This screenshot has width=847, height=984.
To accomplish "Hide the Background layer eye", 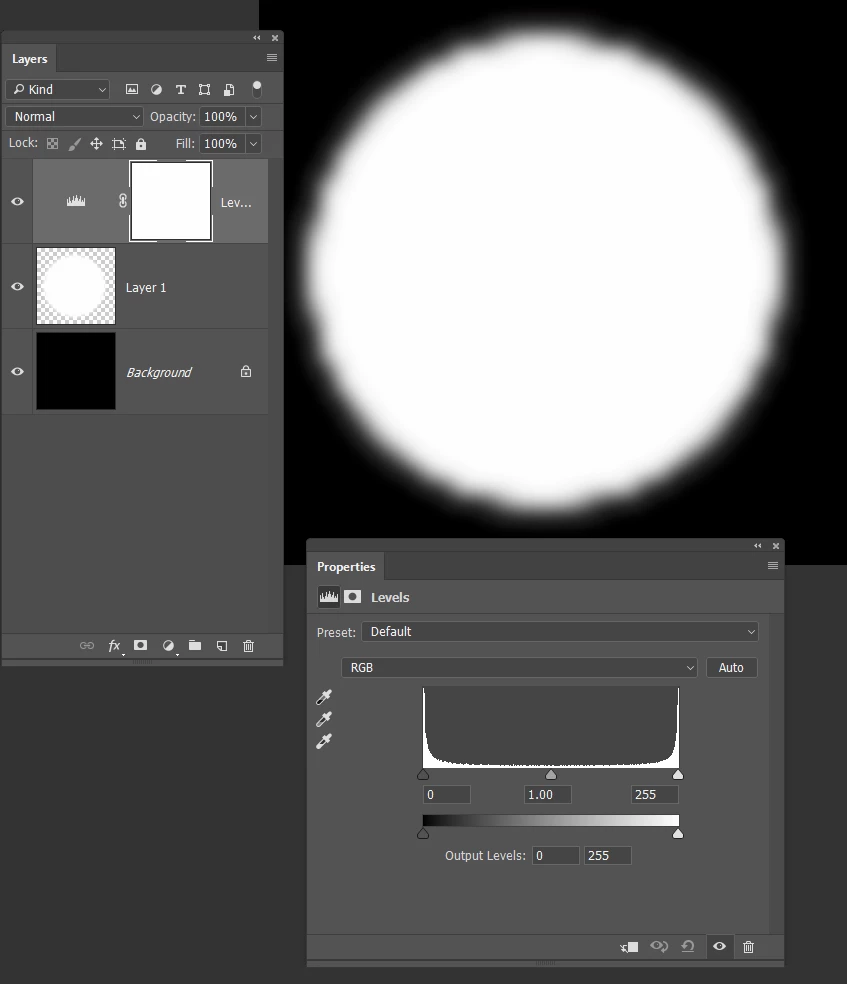I will [18, 371].
